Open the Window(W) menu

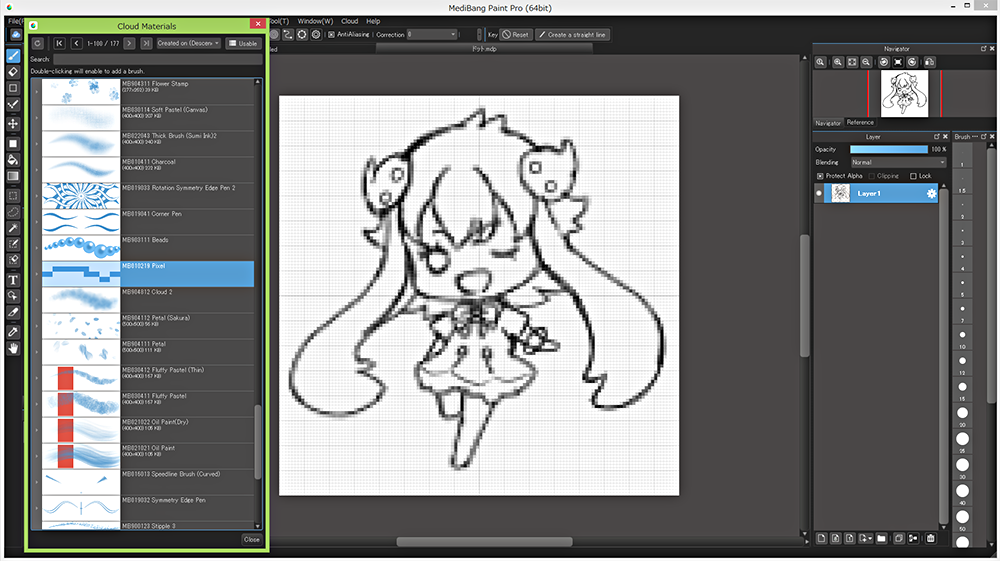(x=315, y=21)
